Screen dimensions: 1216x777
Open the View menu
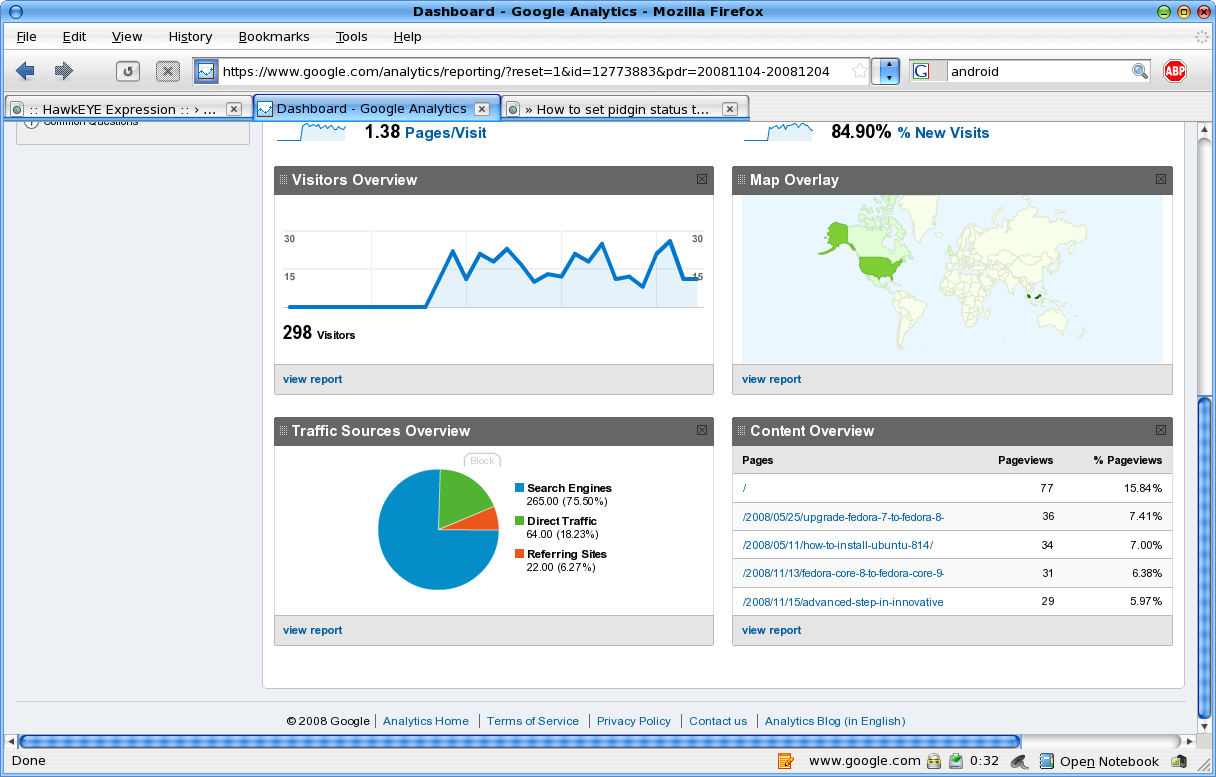click(127, 36)
